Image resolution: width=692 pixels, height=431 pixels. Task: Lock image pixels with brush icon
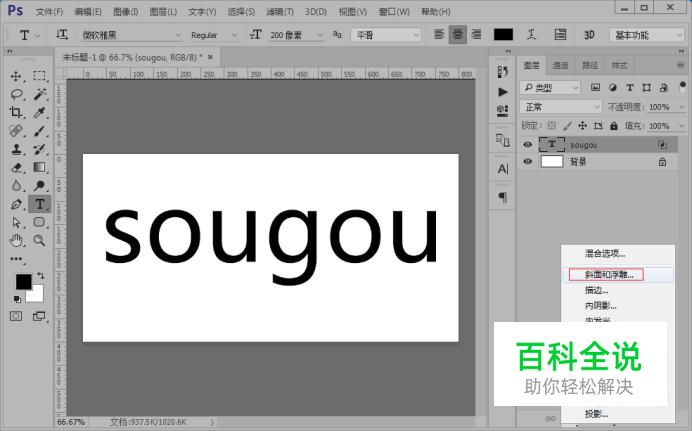click(567, 126)
